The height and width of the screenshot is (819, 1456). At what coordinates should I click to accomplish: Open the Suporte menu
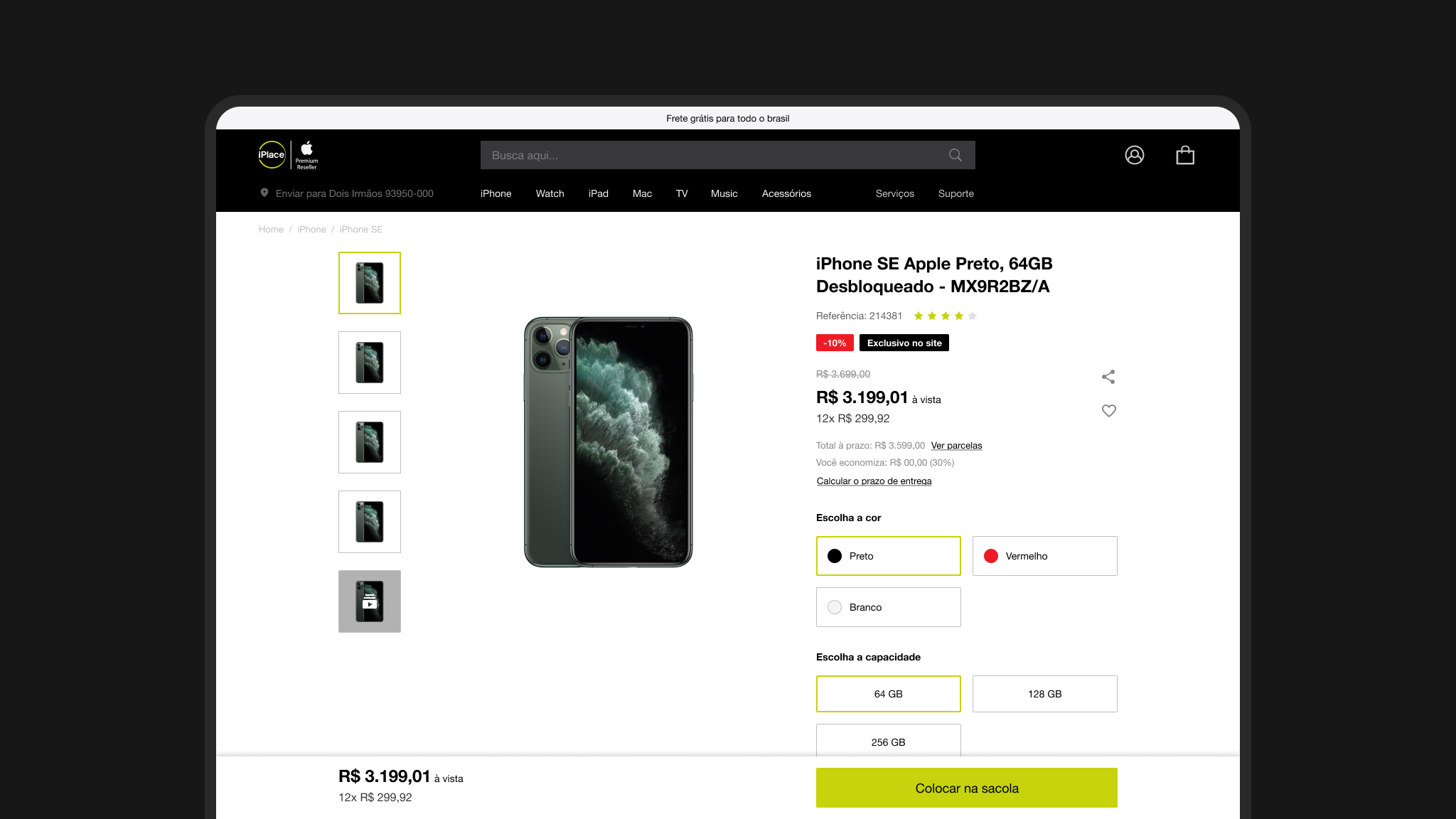(956, 193)
